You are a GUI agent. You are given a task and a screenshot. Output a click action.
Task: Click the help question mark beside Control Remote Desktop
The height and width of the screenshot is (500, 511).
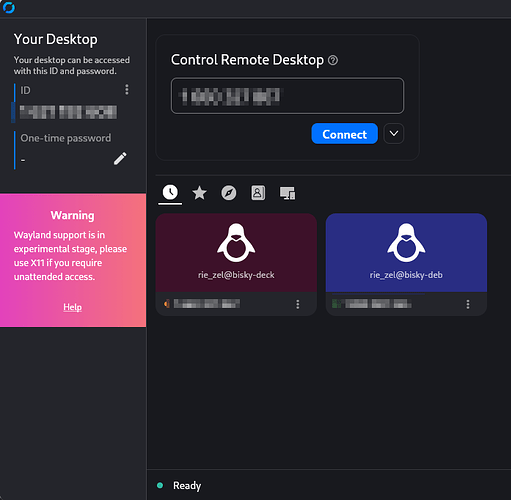point(333,60)
